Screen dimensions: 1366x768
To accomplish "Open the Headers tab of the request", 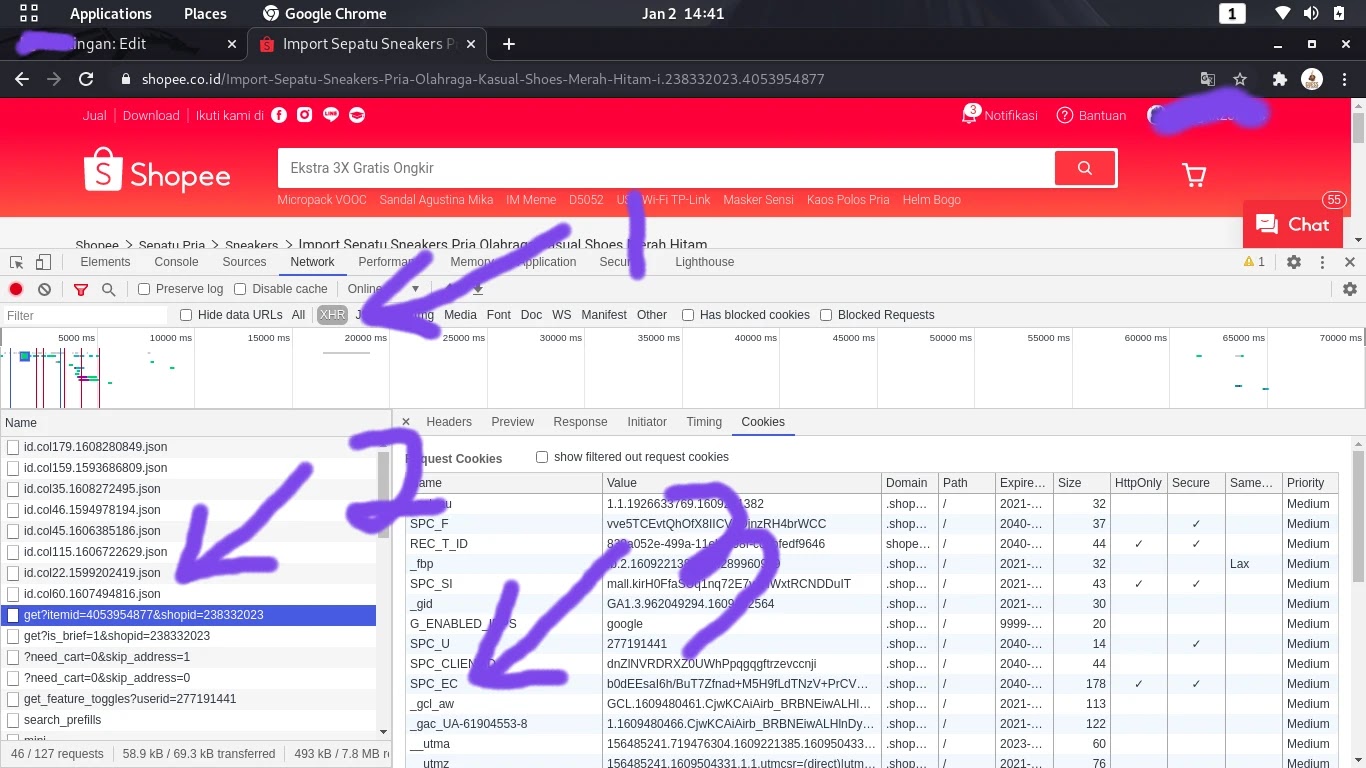I will pyautogui.click(x=449, y=422).
